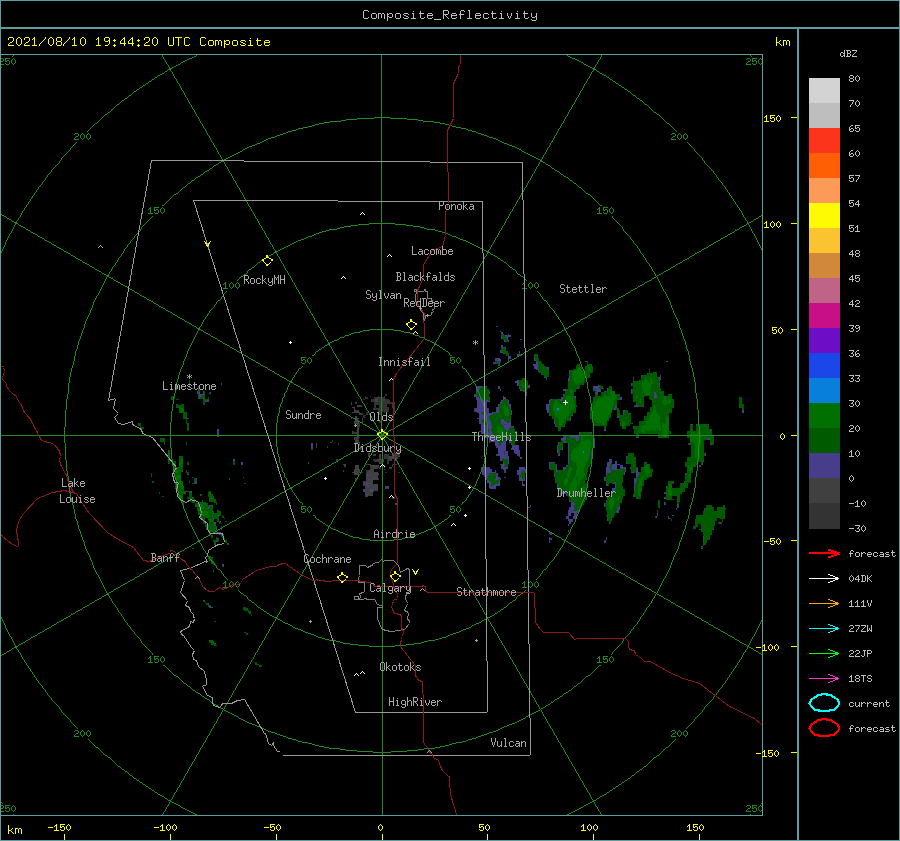
Task: Click the red forecast arrow in legend
Action: click(x=824, y=553)
